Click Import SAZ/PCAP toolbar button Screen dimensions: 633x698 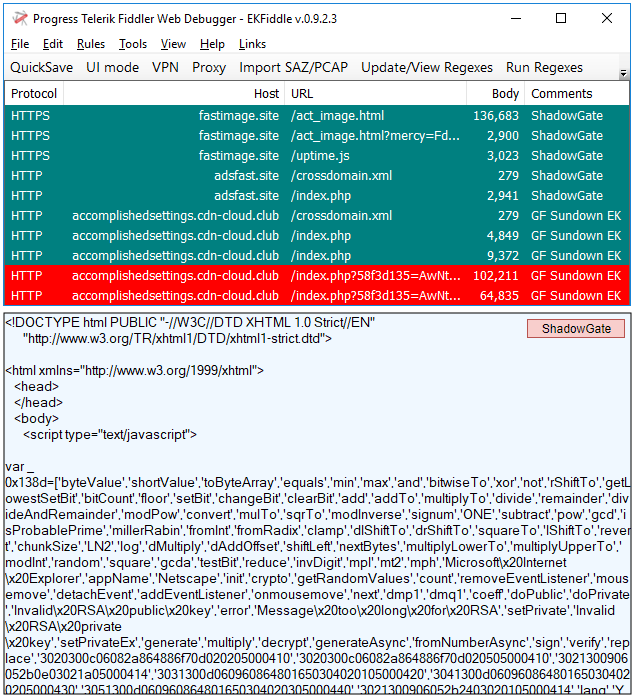(294, 68)
